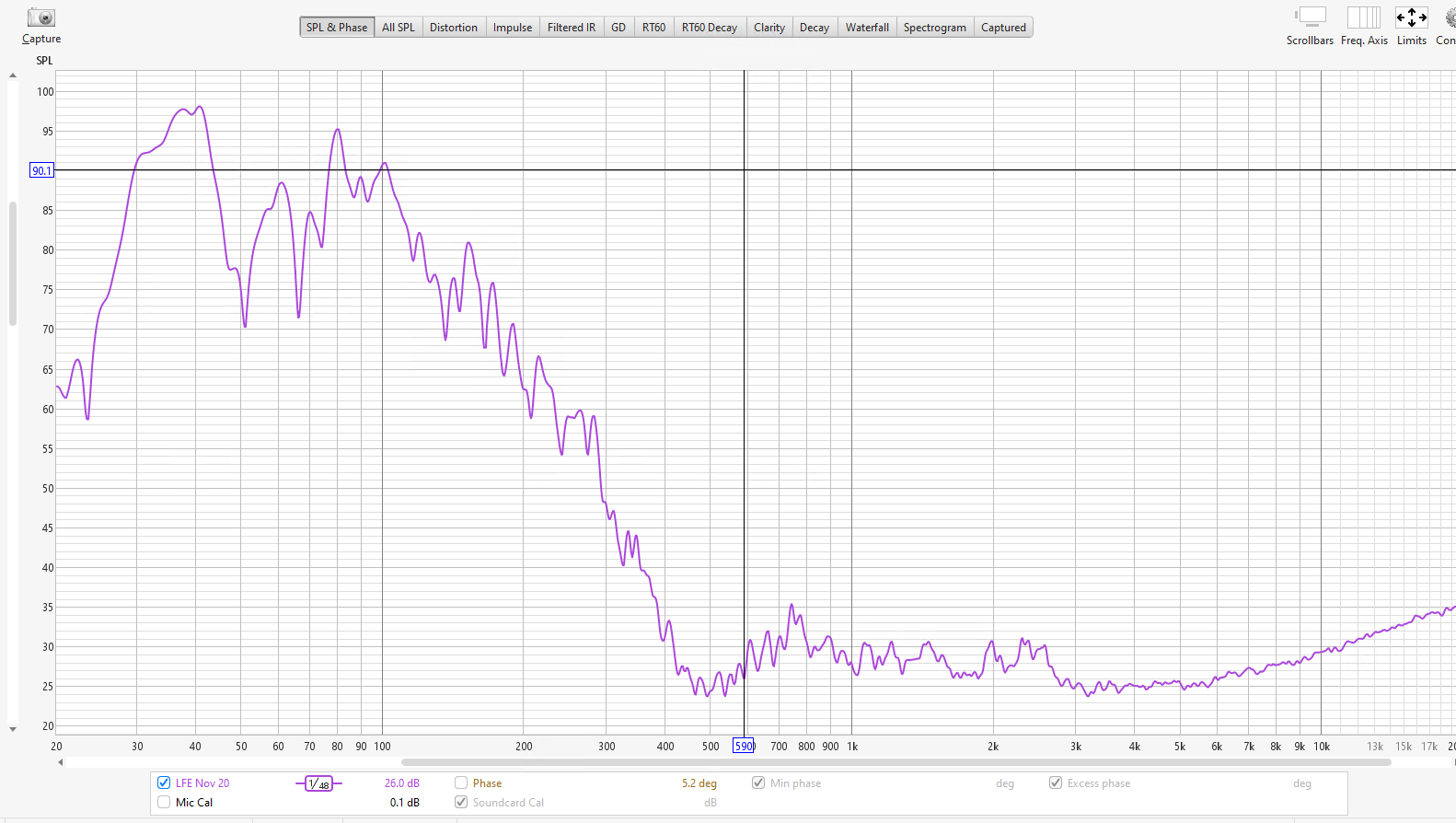
Task: Click the vertical scroll up arrow
Action: coord(13,75)
